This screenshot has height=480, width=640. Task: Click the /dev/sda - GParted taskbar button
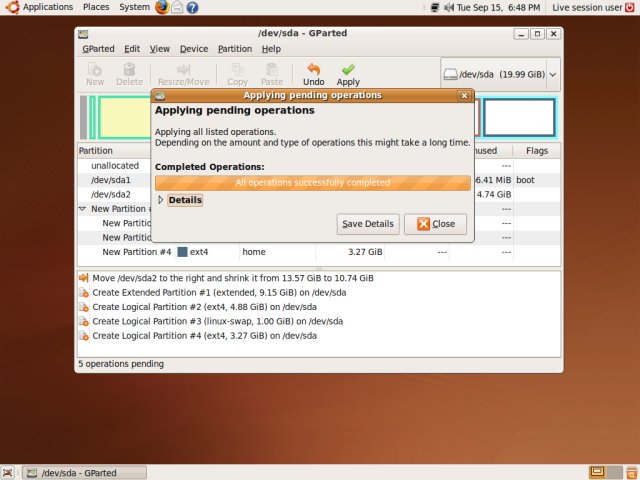coord(84,473)
